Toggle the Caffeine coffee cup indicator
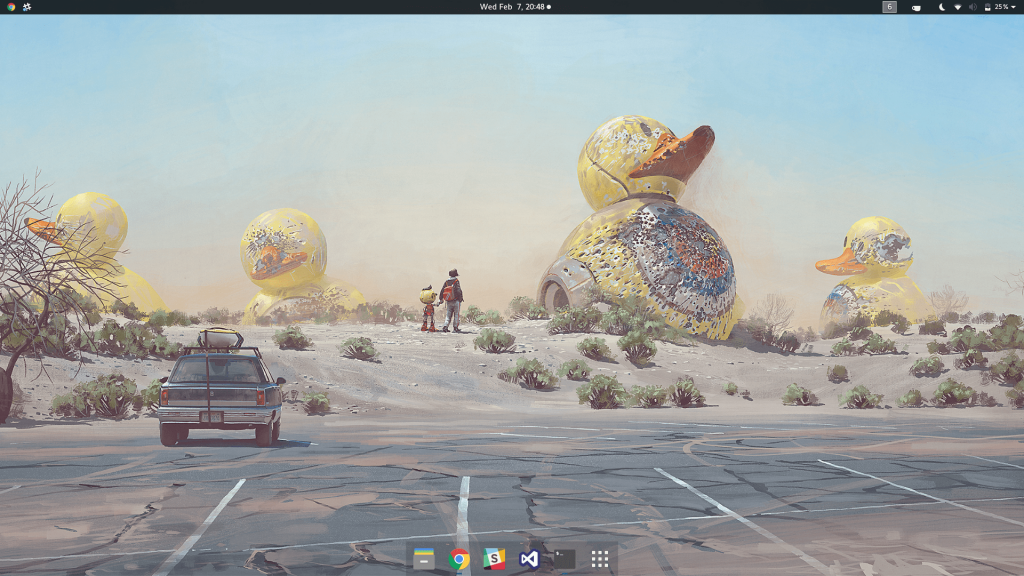The height and width of the screenshot is (576, 1024). (x=916, y=7)
